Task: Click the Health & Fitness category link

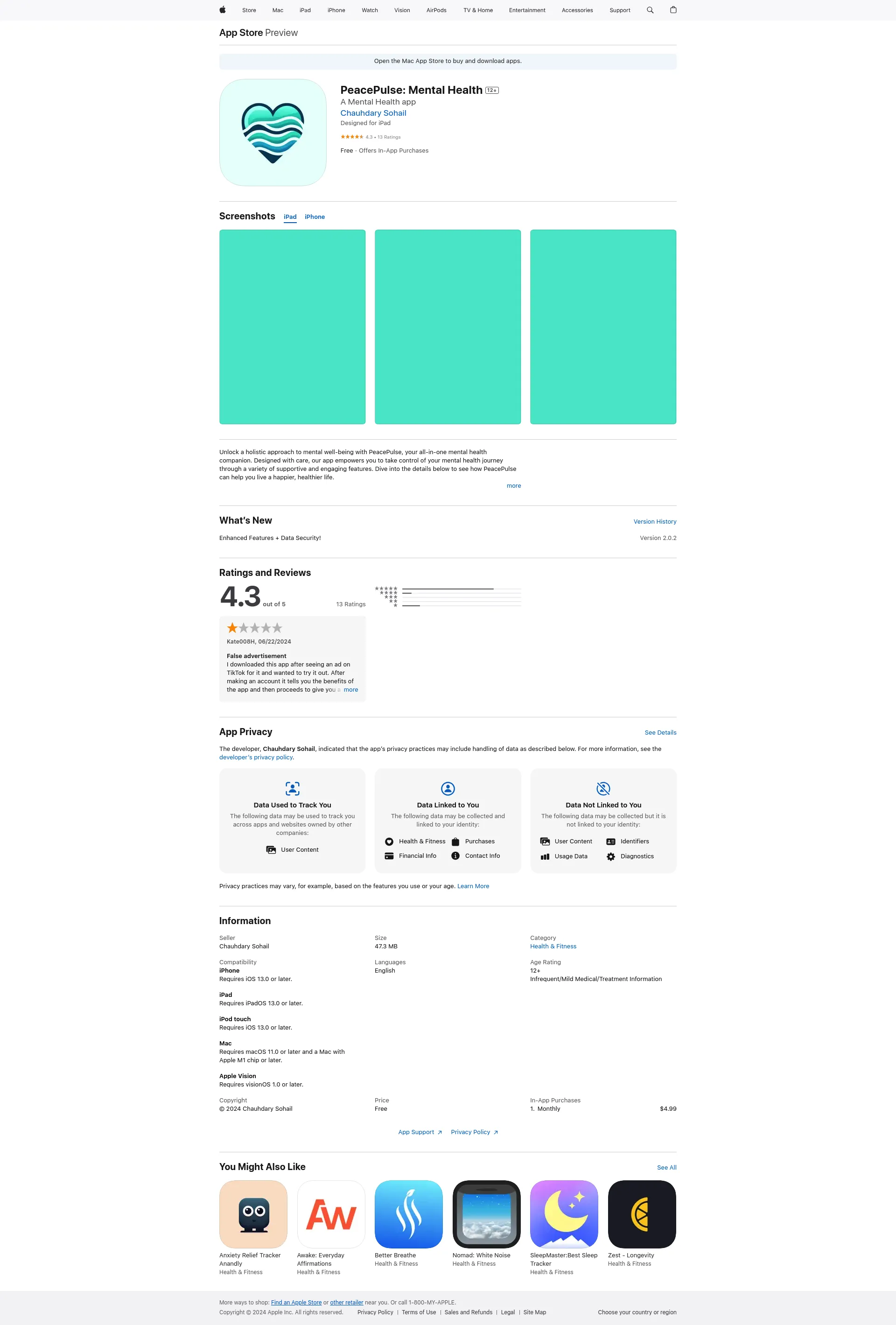Action: click(553, 946)
